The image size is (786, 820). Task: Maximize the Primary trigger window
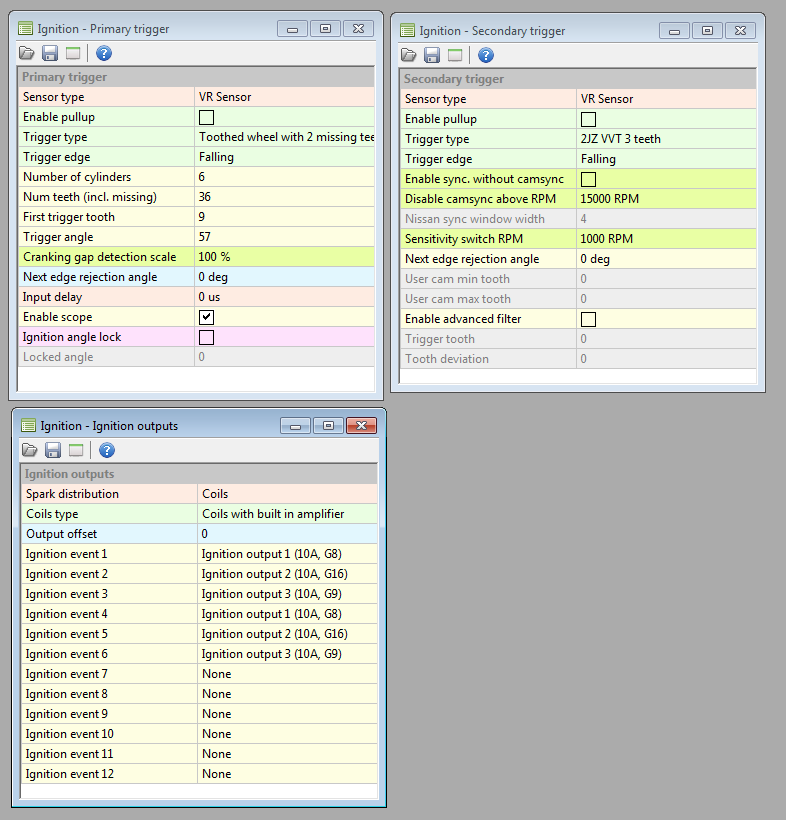325,29
